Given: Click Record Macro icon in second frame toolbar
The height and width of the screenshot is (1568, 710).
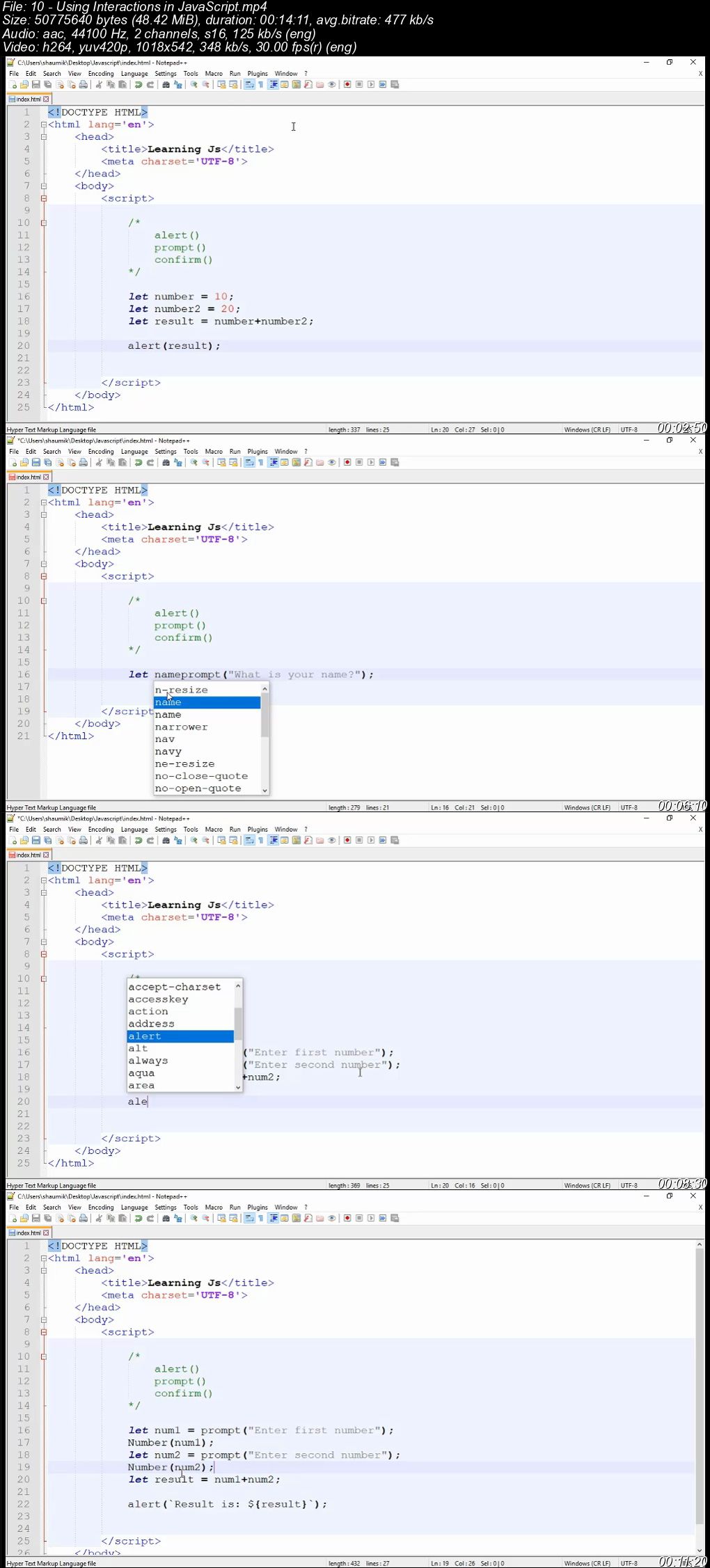Looking at the screenshot, I should click(x=347, y=463).
